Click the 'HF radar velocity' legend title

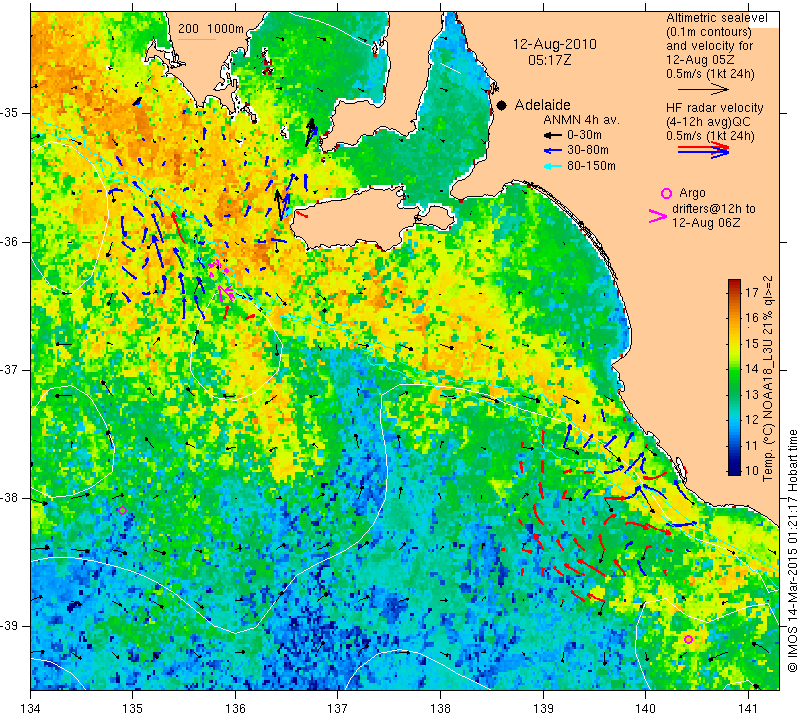point(714,108)
